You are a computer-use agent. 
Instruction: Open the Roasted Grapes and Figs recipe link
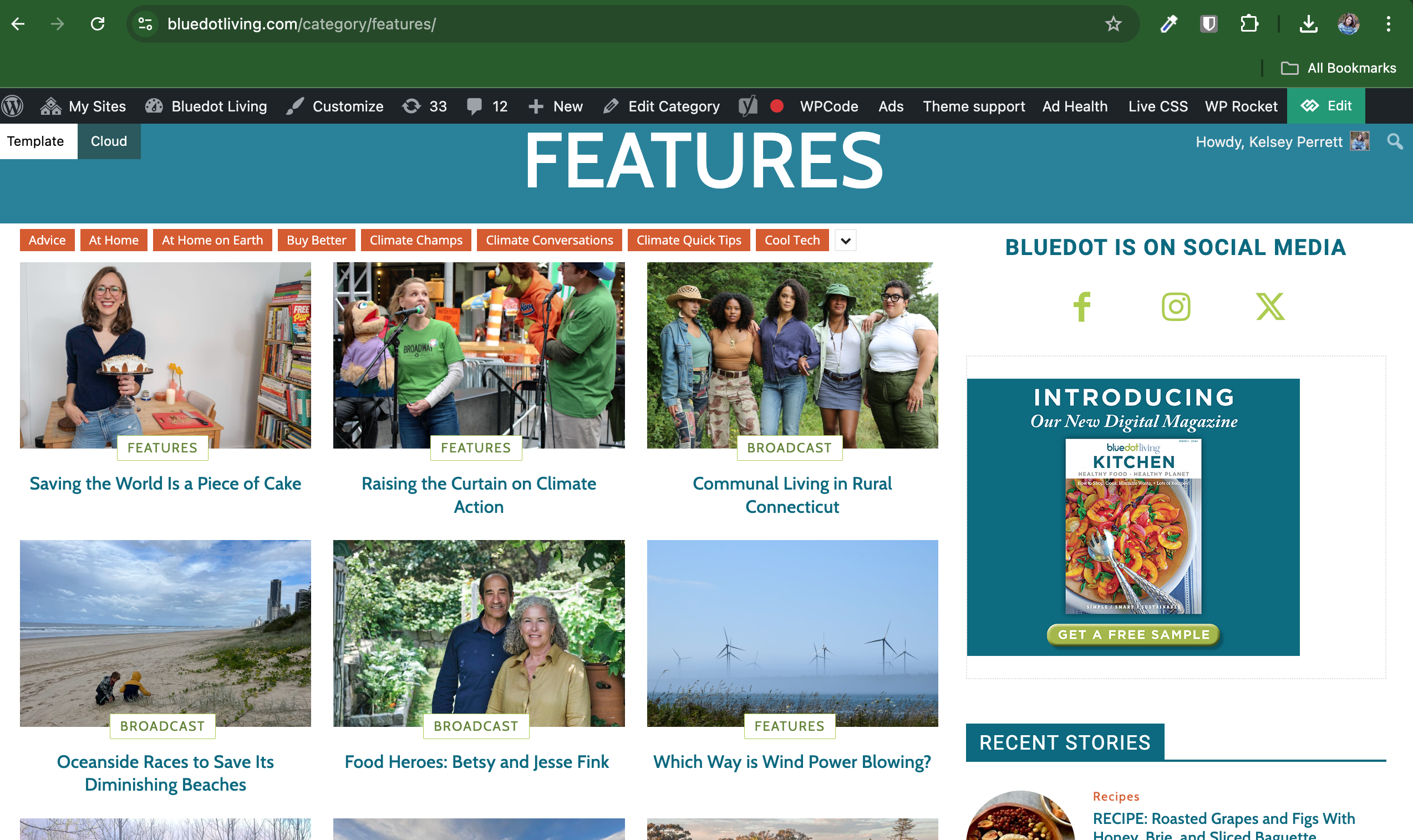pyautogui.click(x=1224, y=826)
